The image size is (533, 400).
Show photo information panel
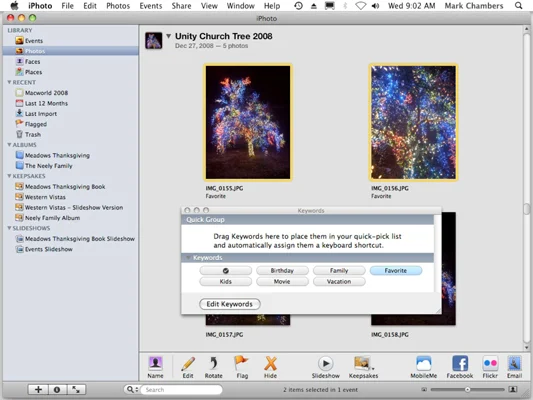pos(57,389)
